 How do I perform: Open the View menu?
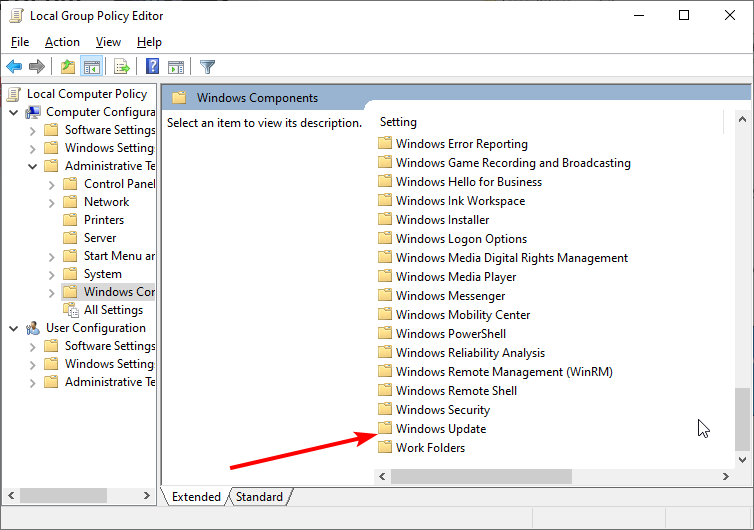tap(108, 42)
